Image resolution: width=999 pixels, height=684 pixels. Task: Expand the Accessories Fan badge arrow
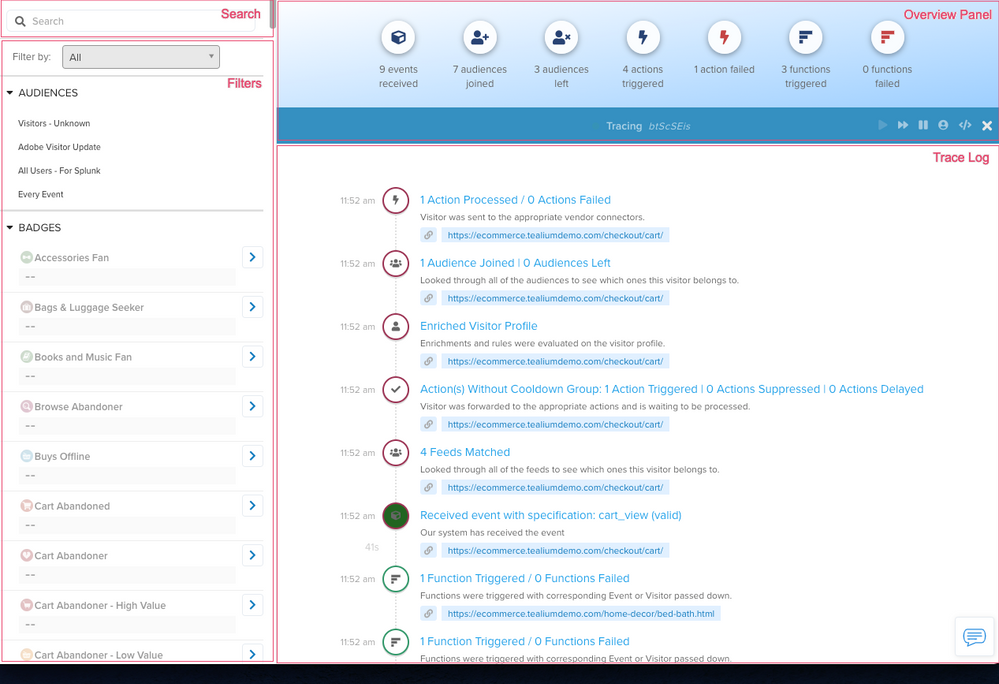[253, 258]
